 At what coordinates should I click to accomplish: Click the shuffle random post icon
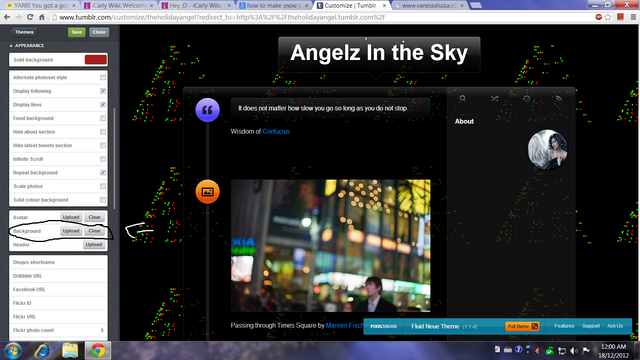(495, 98)
